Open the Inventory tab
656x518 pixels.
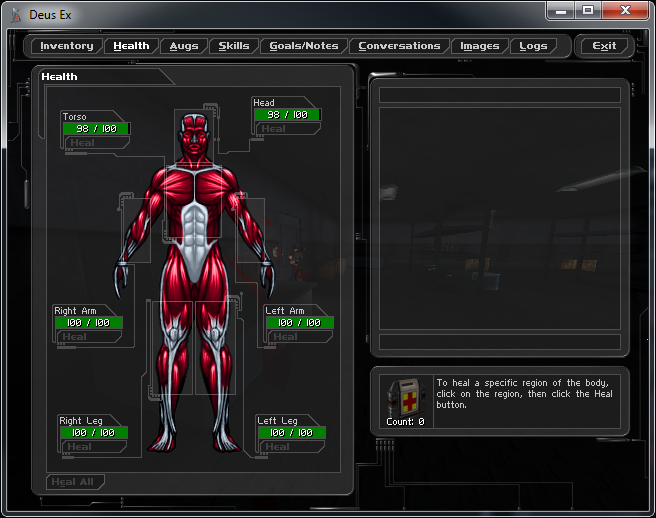click(67, 46)
